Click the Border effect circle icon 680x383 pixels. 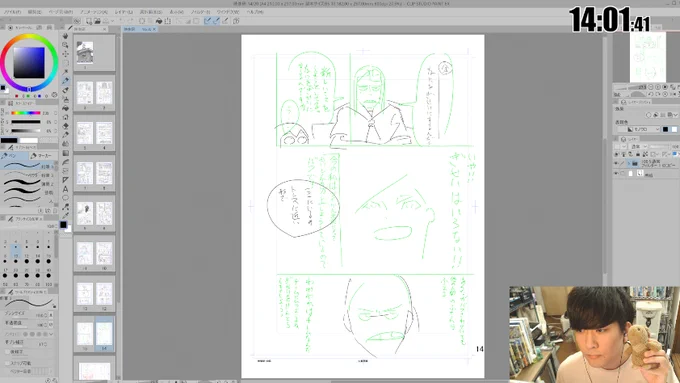tap(649, 115)
